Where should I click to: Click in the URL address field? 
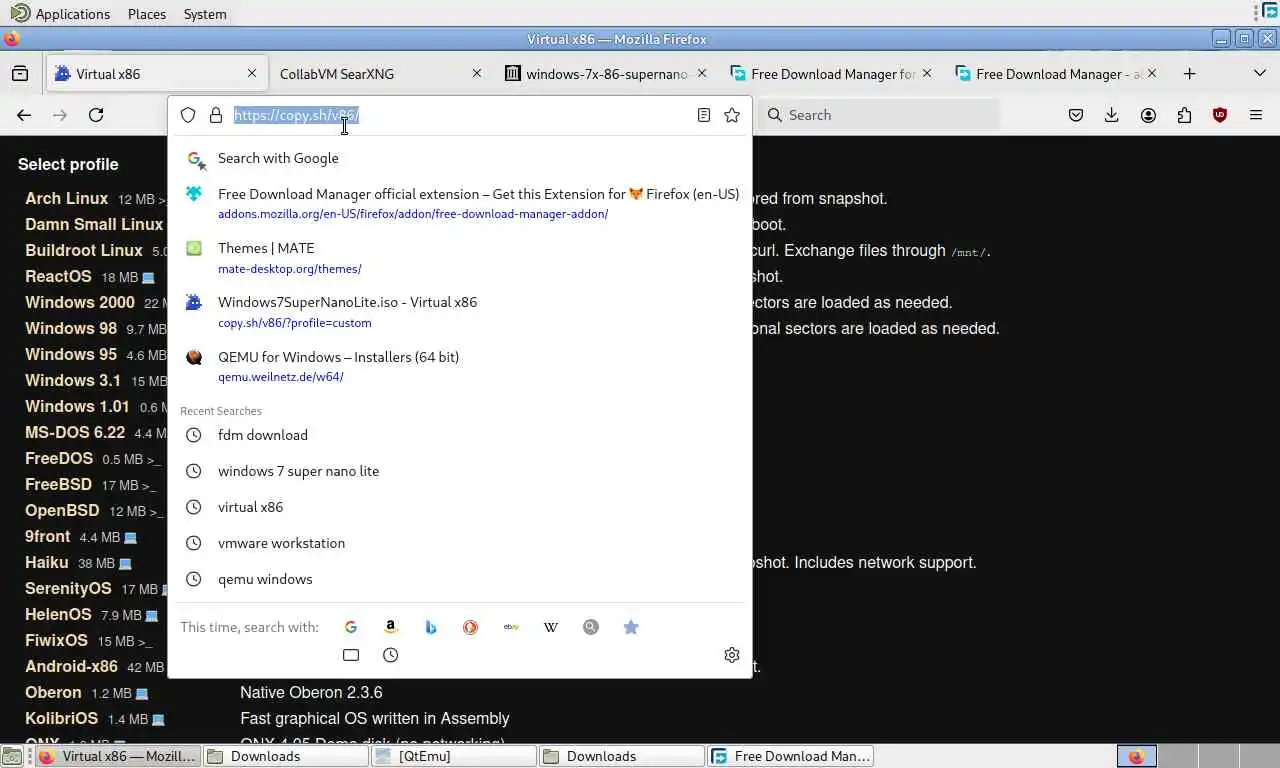(460, 115)
